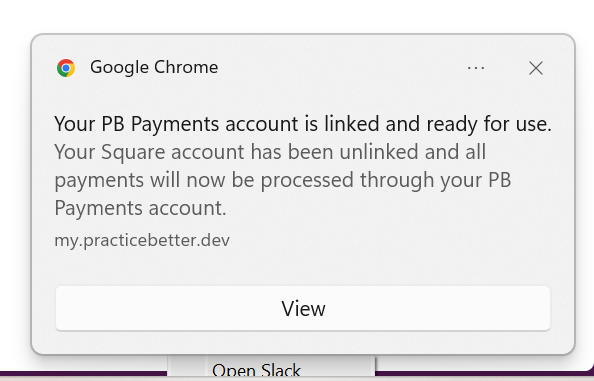Open the notification options ellipsis menu

tap(476, 68)
